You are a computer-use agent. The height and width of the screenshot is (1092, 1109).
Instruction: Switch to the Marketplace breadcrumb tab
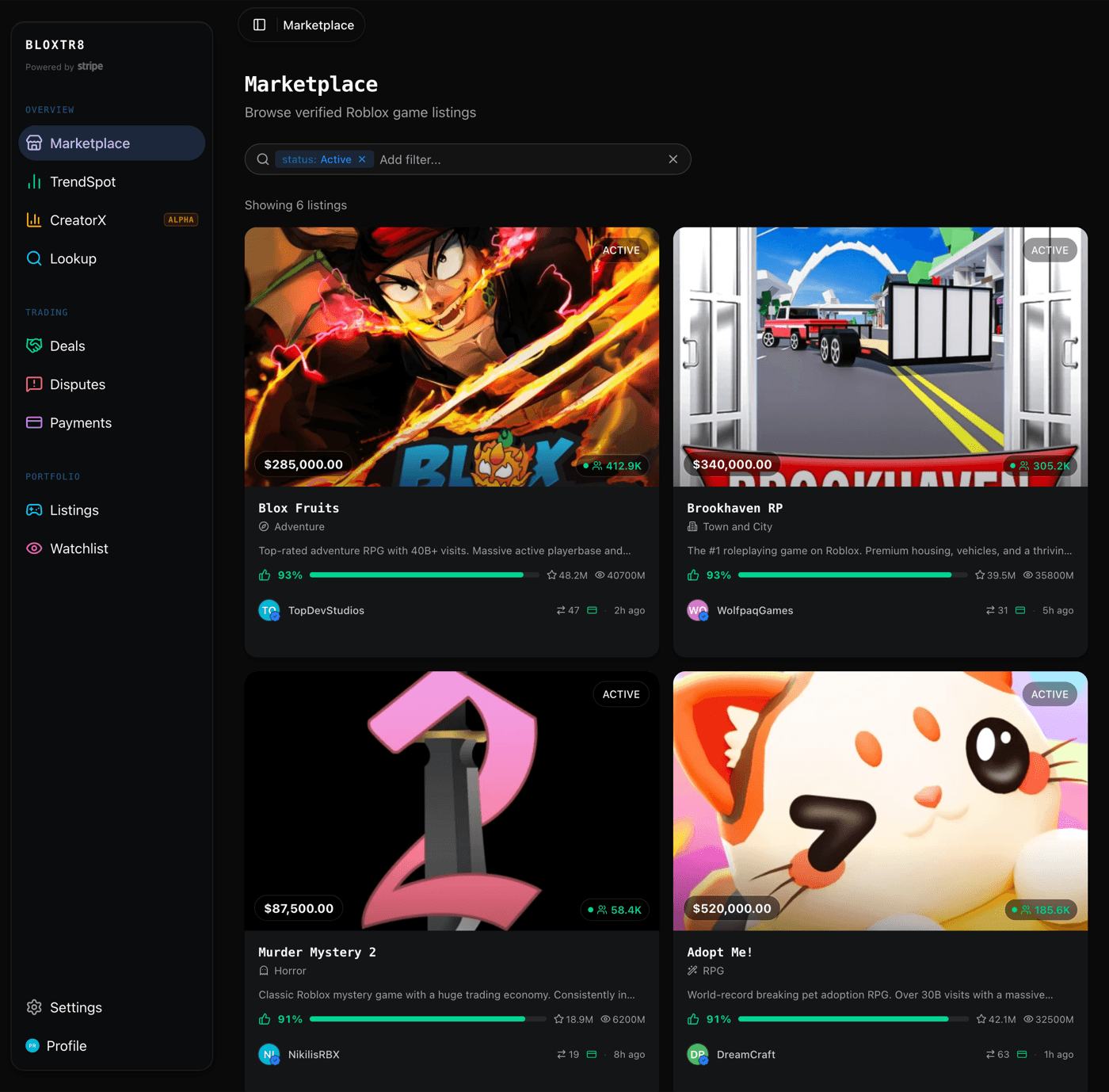coord(318,25)
